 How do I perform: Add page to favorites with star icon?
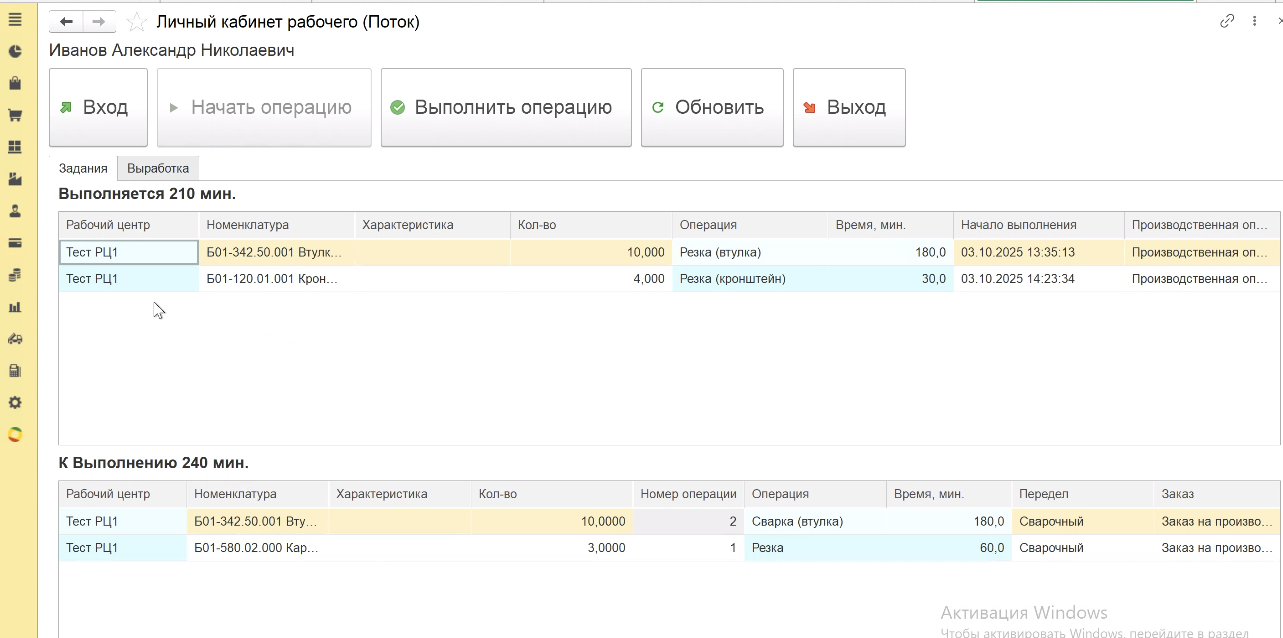point(137,22)
